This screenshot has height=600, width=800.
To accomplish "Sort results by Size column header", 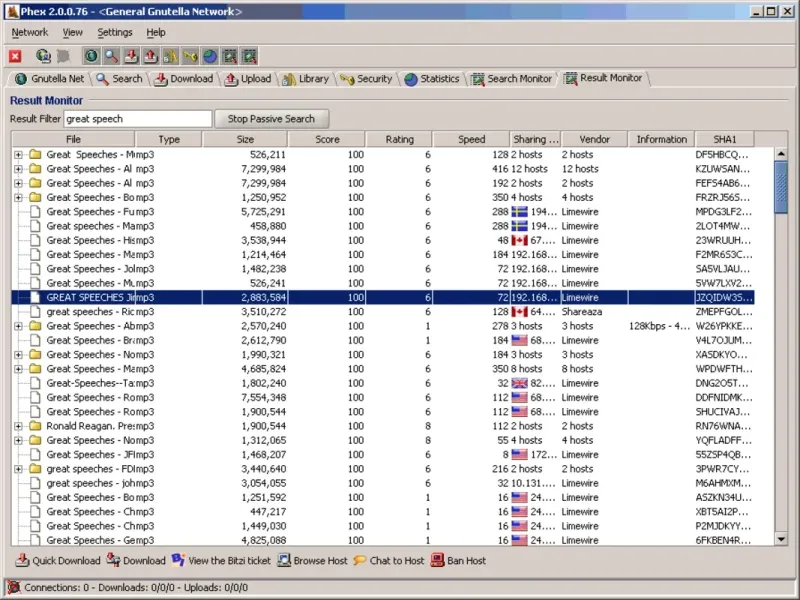I will pos(245,140).
